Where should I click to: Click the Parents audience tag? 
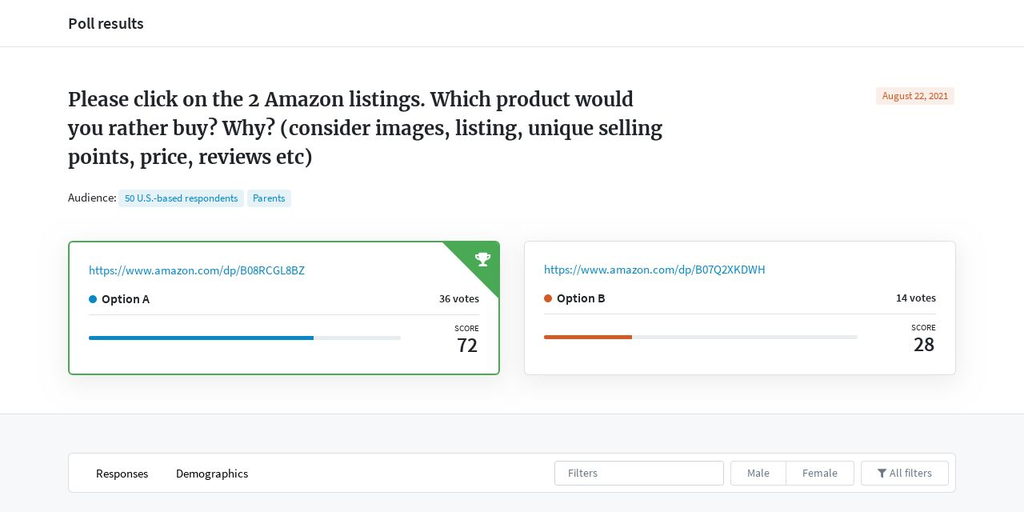click(269, 199)
